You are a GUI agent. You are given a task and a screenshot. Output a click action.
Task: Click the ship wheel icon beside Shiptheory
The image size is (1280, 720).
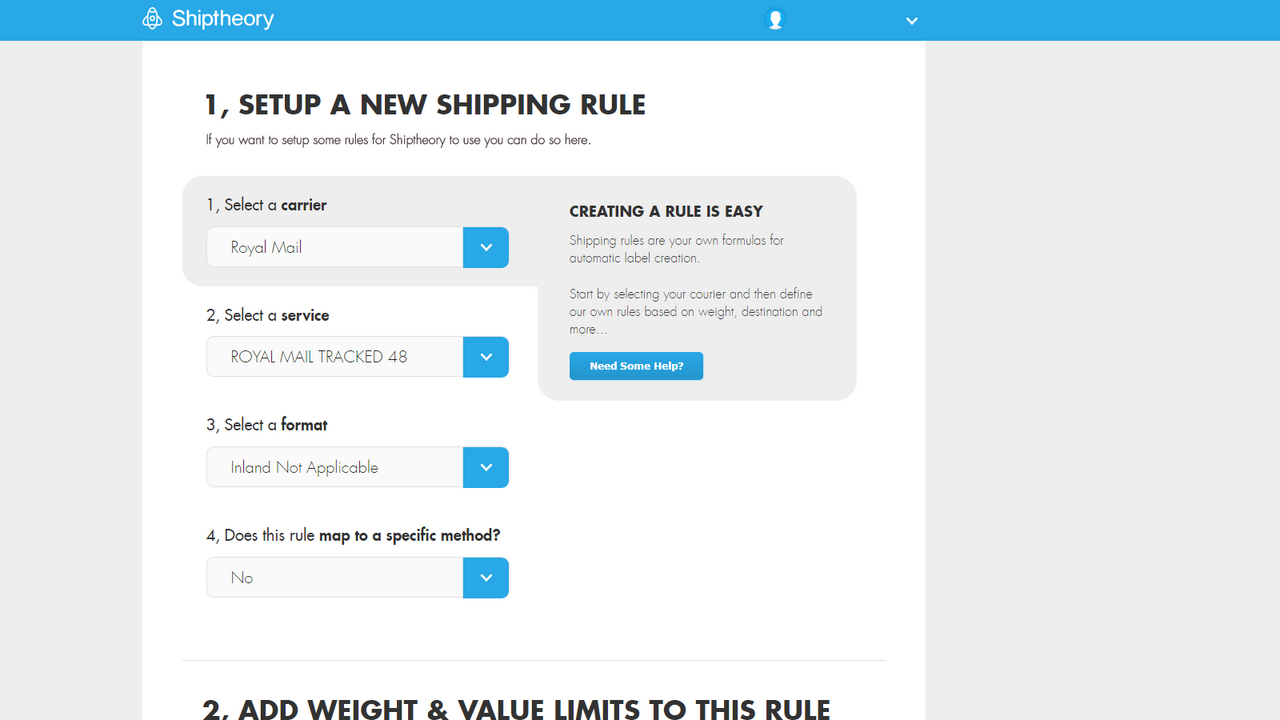pos(152,18)
